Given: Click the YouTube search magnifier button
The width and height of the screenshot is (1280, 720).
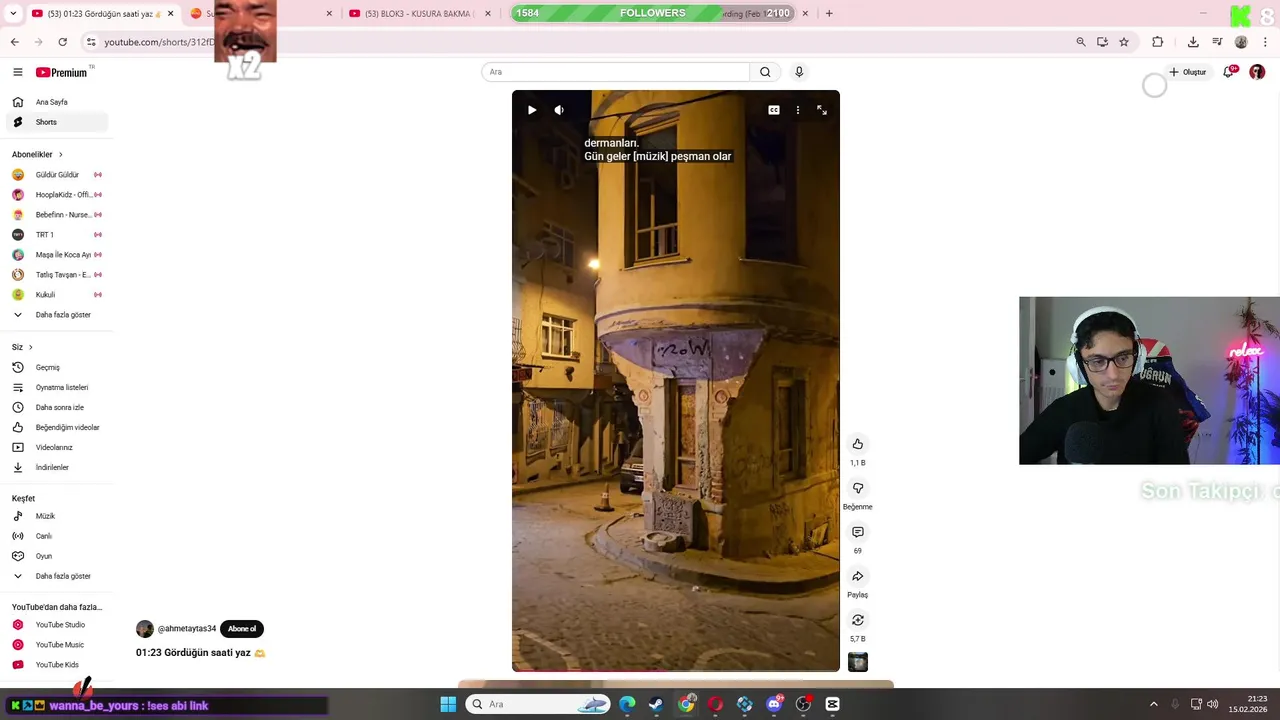Looking at the screenshot, I should pos(765,72).
